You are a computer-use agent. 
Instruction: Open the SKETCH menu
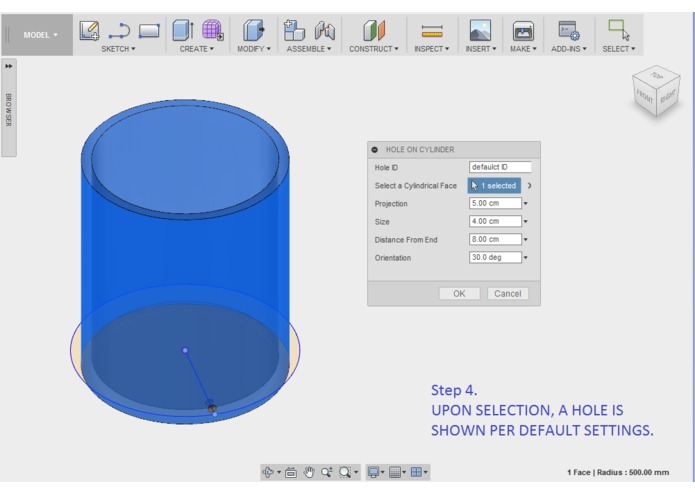click(x=118, y=49)
